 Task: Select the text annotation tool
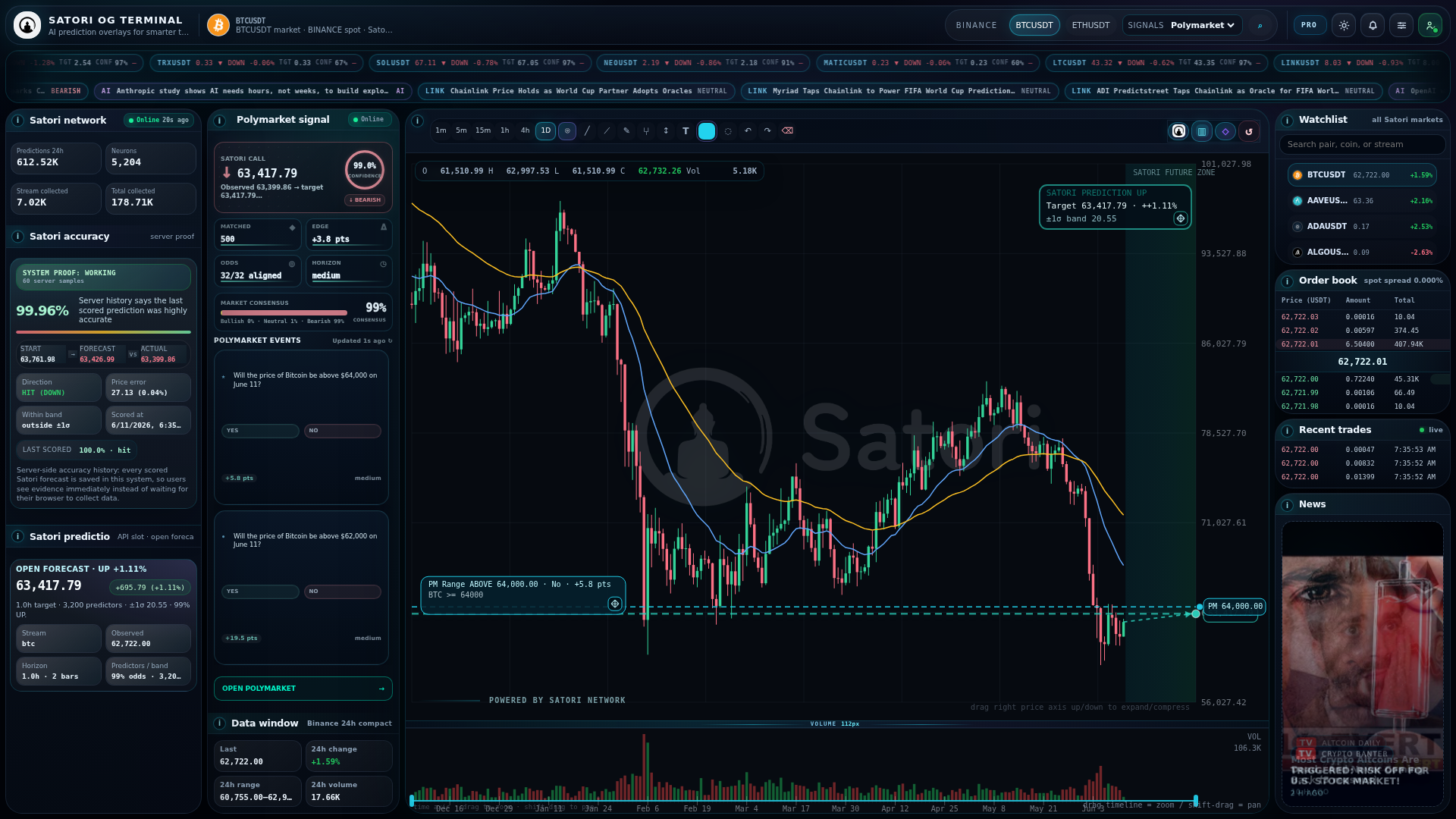coord(686,130)
